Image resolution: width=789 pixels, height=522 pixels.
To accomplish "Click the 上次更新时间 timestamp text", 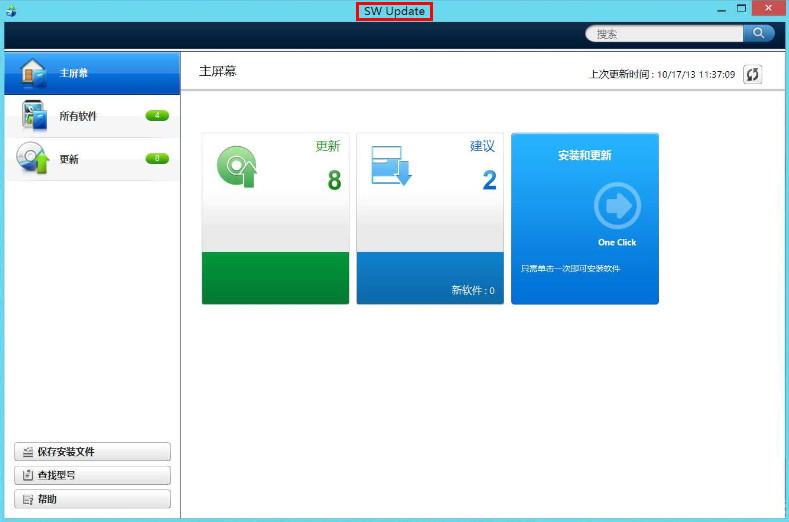I will [662, 74].
